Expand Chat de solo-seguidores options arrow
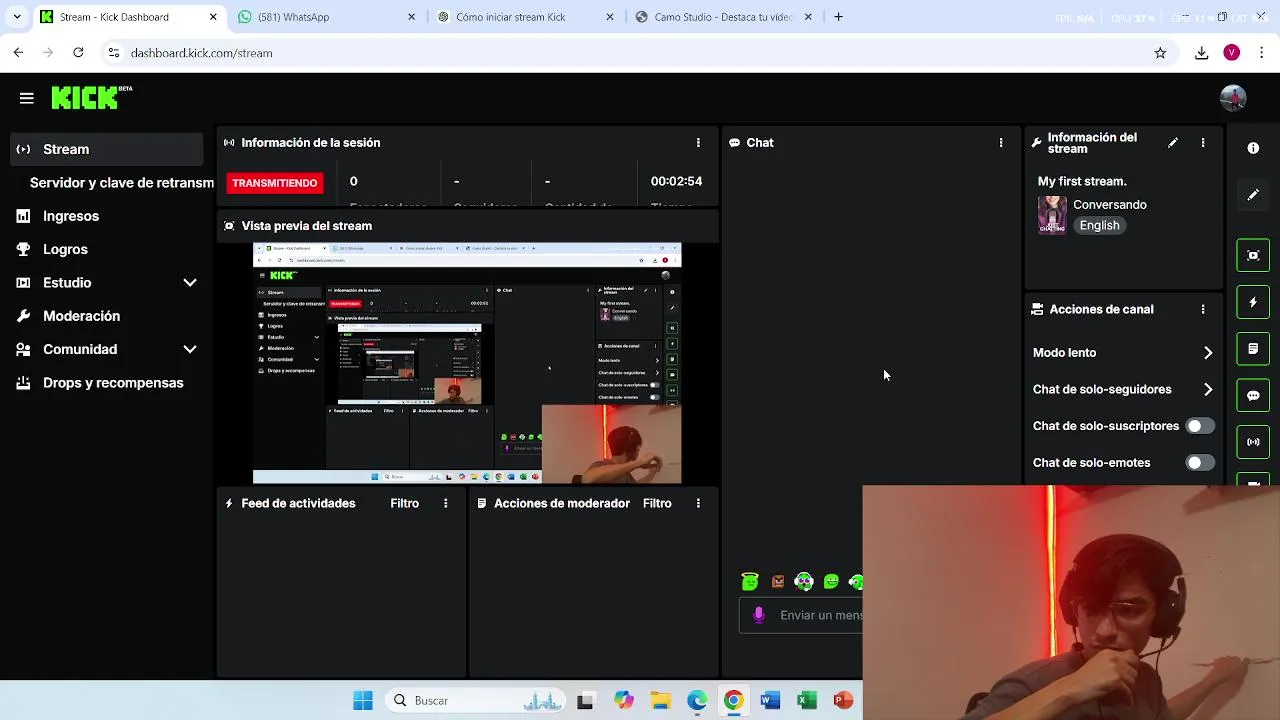The height and width of the screenshot is (720, 1280). (x=1208, y=390)
